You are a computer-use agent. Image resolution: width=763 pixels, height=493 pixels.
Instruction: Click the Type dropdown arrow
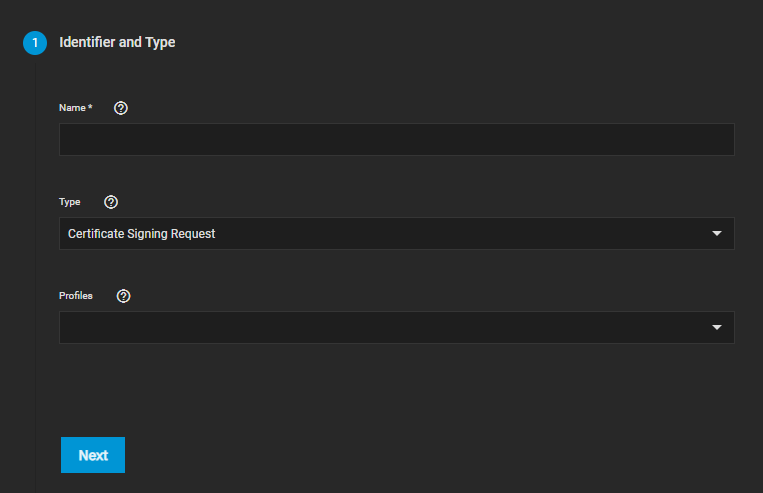click(x=716, y=234)
